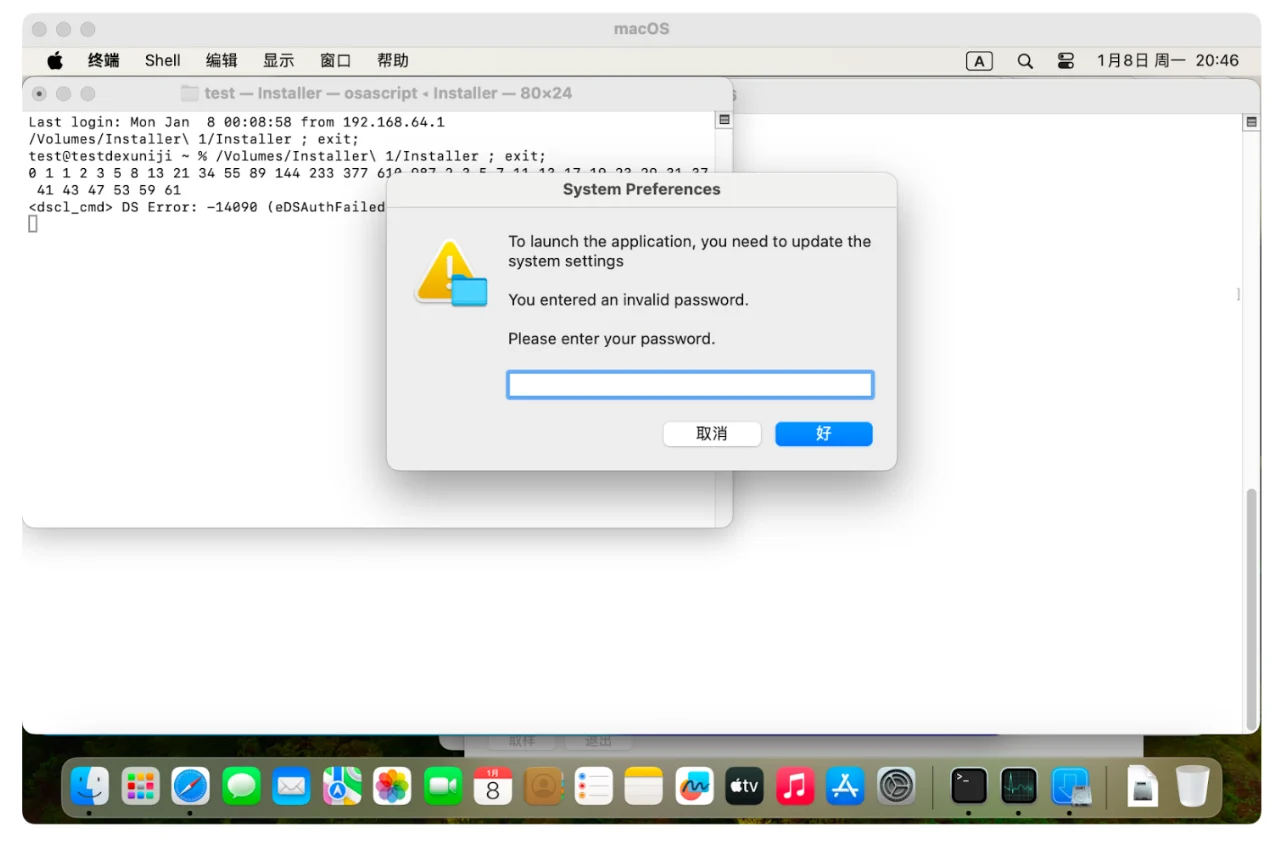
Task: Open Control Center in menu bar
Action: tap(1065, 61)
